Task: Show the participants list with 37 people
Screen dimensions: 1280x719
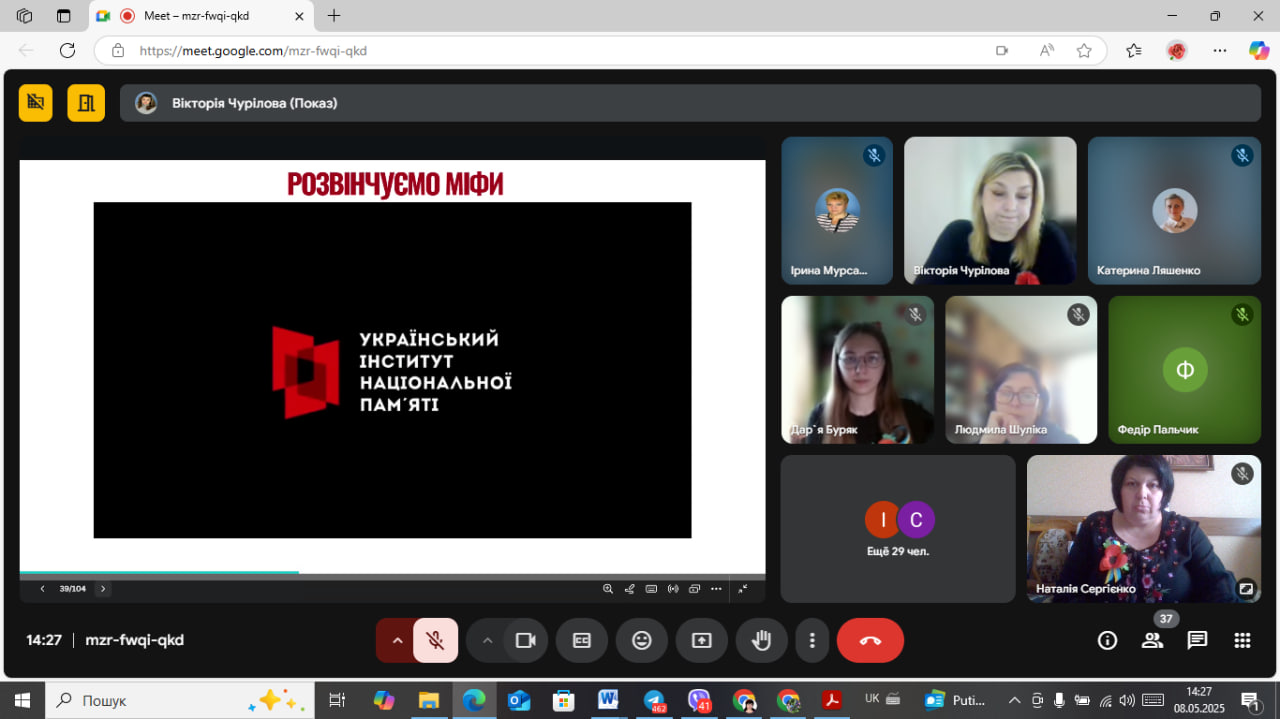Action: pyautogui.click(x=1153, y=640)
